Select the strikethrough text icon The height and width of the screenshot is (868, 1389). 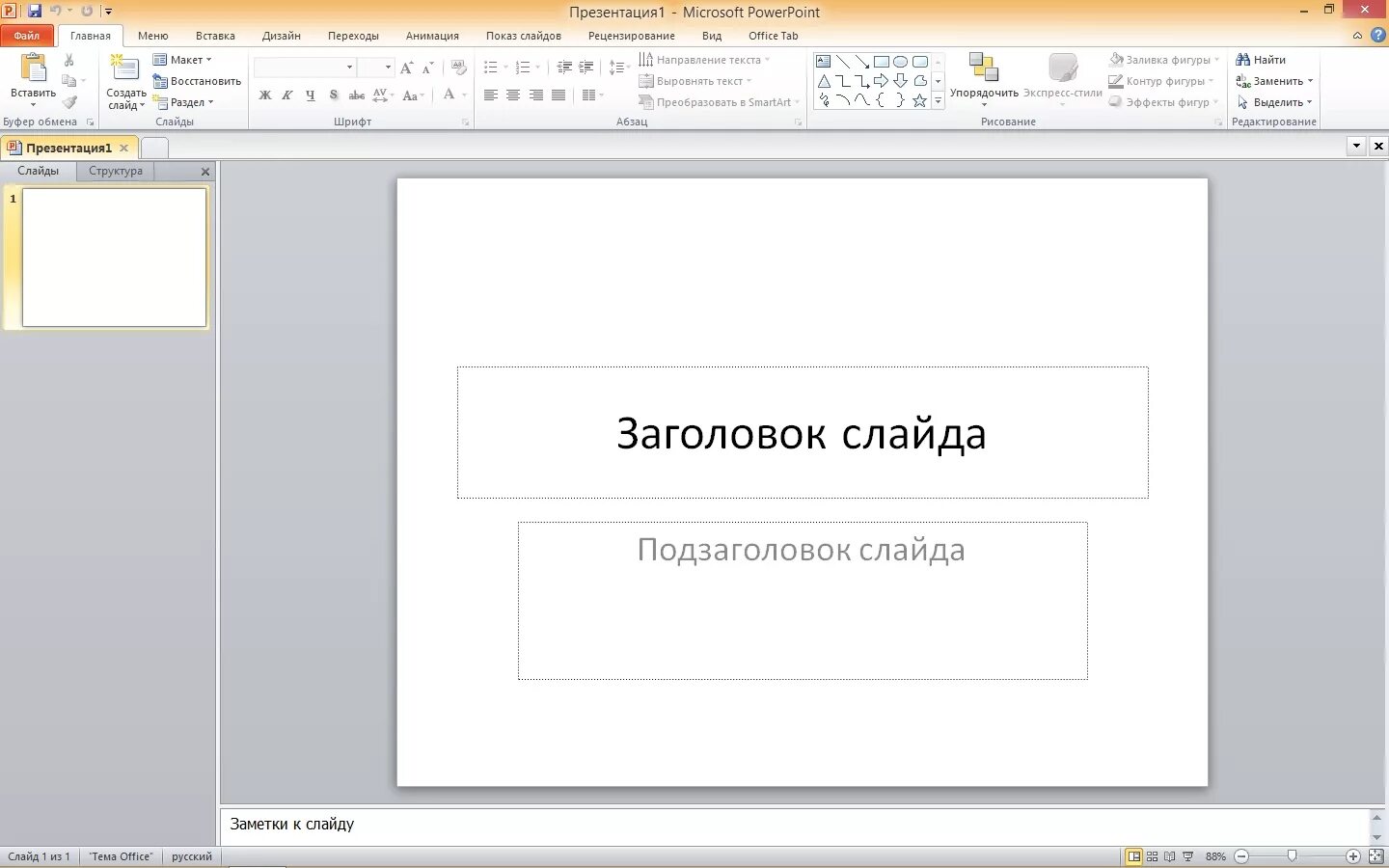pyautogui.click(x=357, y=95)
